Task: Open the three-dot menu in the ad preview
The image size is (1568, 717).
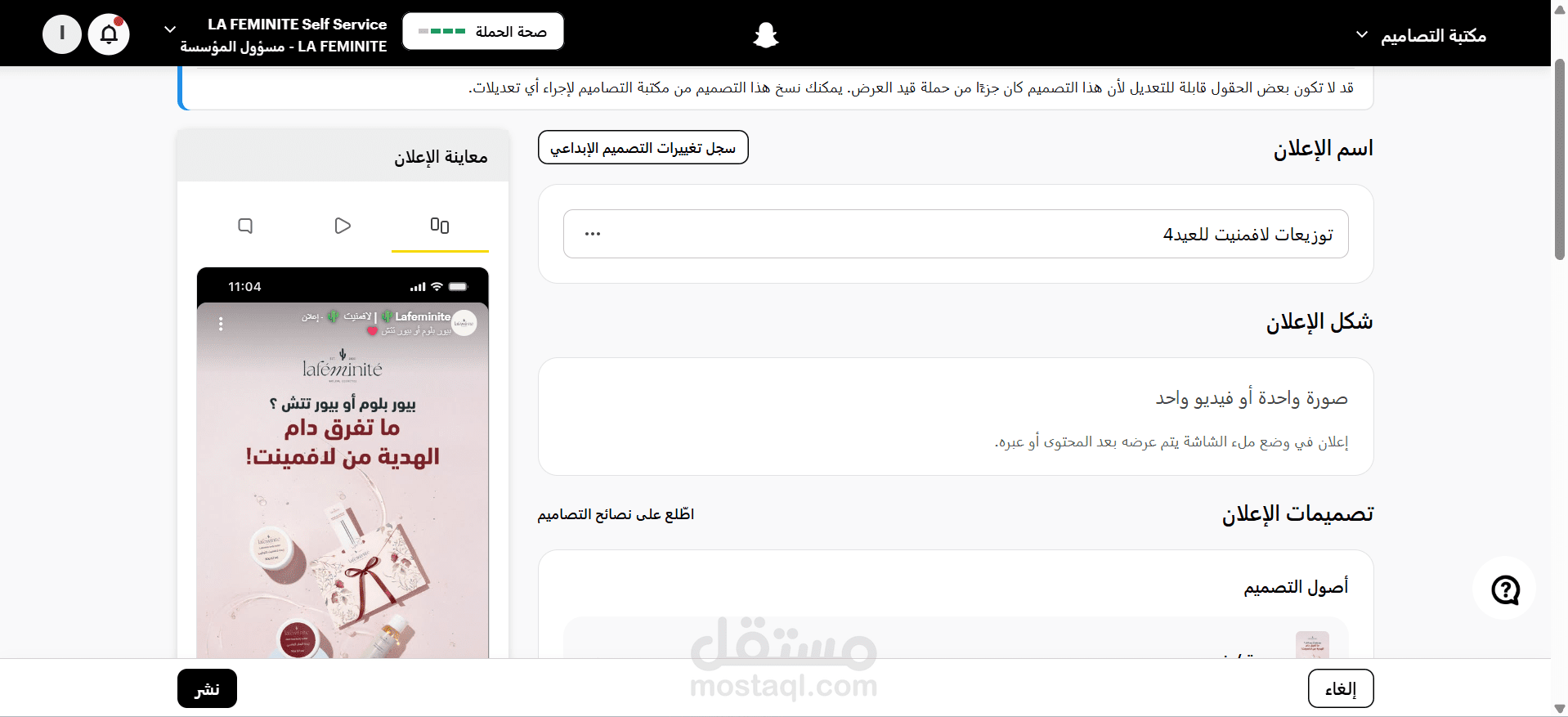Action: tap(221, 324)
